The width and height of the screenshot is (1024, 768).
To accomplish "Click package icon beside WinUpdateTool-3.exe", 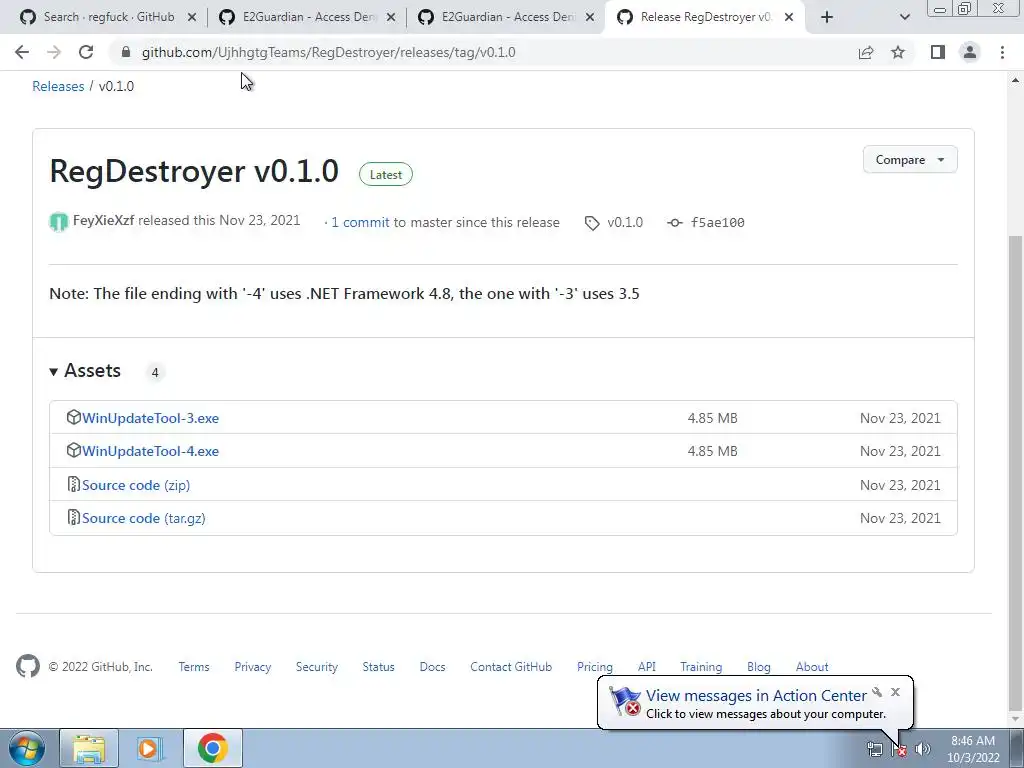I will pos(74,417).
